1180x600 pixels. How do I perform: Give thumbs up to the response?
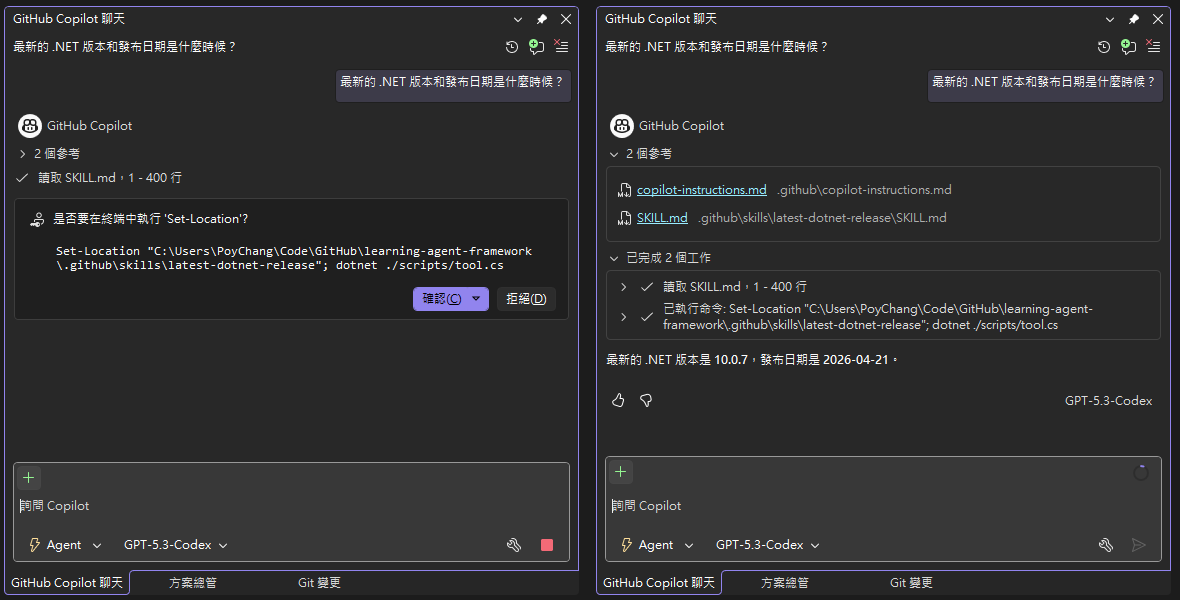[x=618, y=401]
